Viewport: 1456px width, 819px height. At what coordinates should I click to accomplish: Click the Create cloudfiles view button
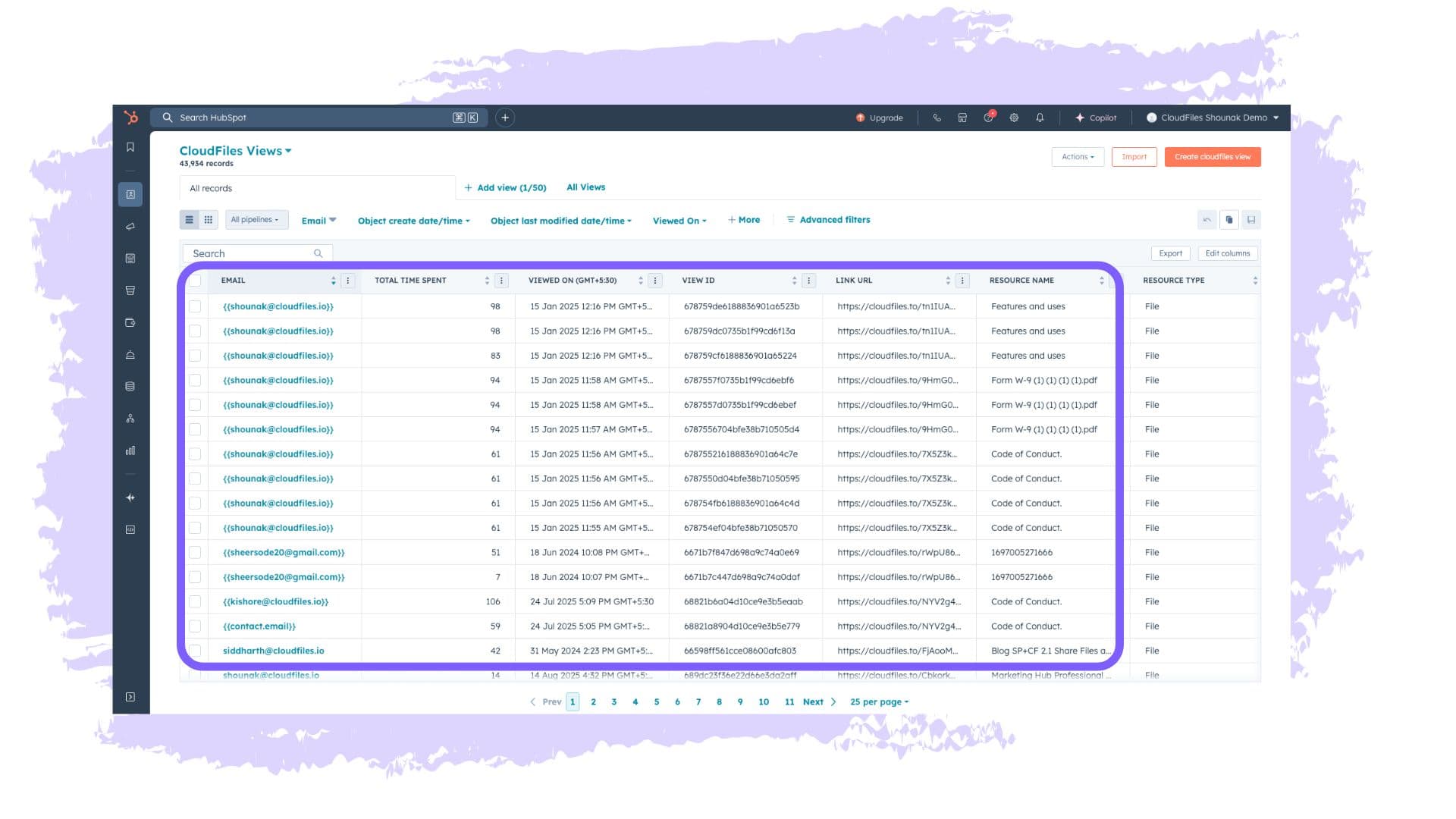[x=1212, y=157]
